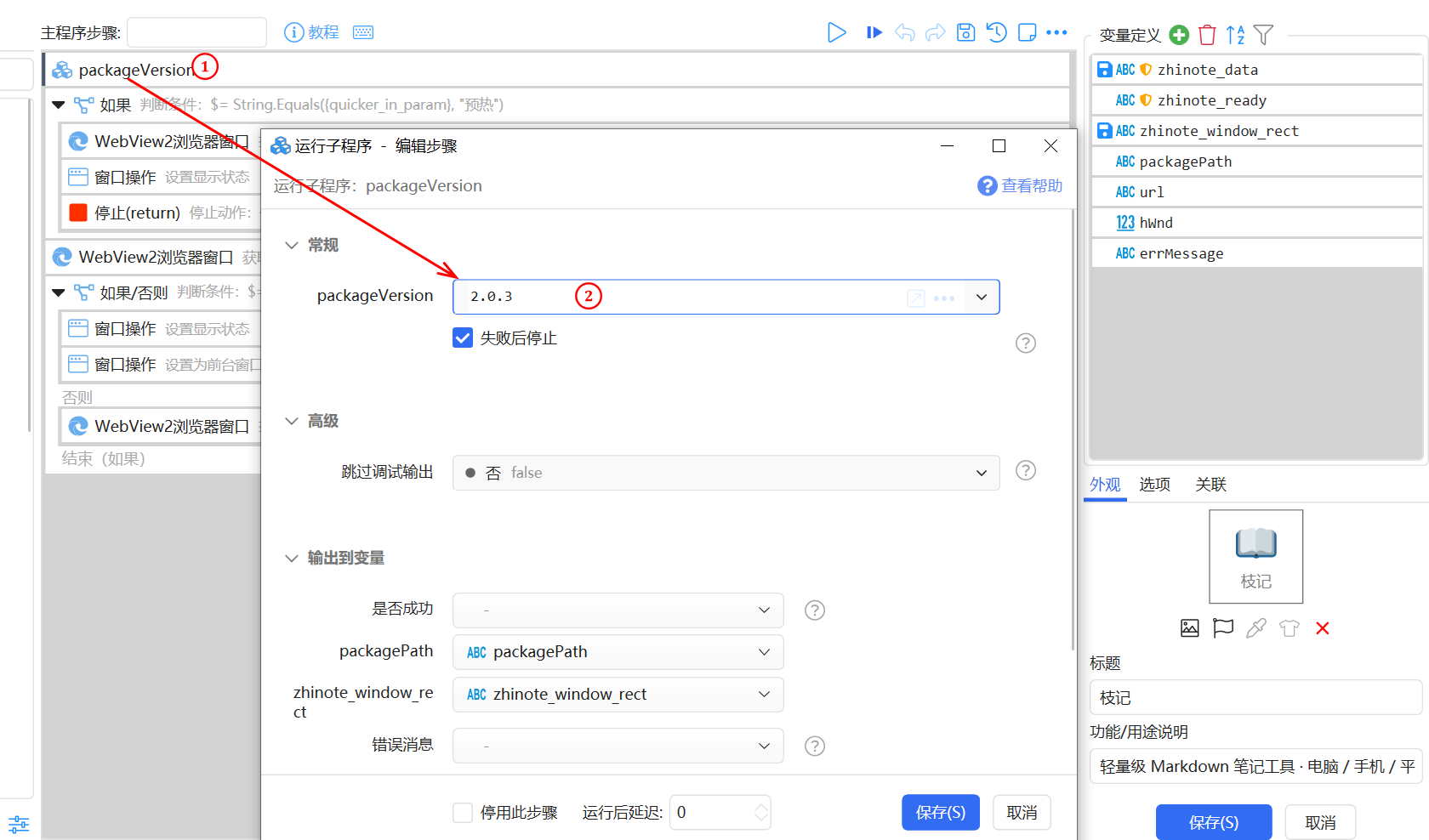Open the 跳过调试输出 dropdown

(x=726, y=473)
